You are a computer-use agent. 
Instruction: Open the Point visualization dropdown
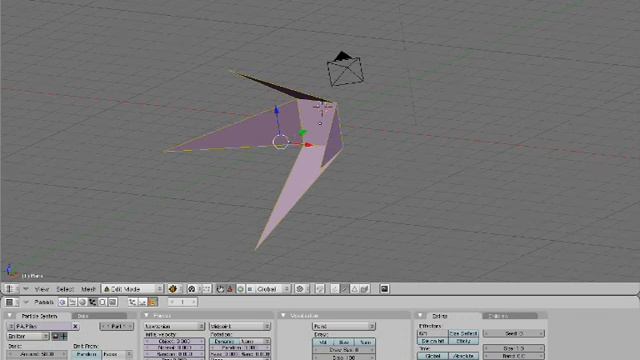click(344, 326)
